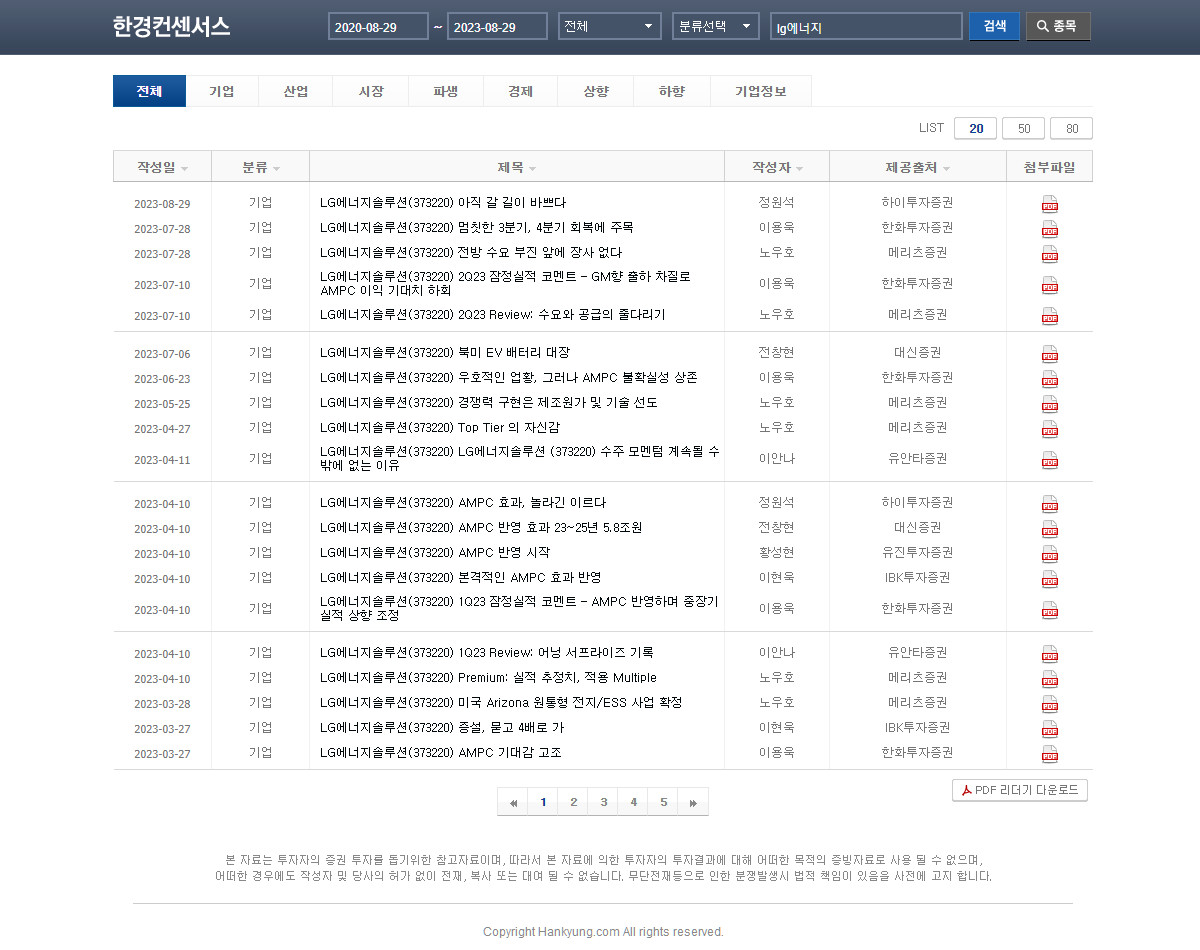Open PDF for 미국 Arizona 원통형 report
Screen dimensions: 1200x950
click(1049, 704)
